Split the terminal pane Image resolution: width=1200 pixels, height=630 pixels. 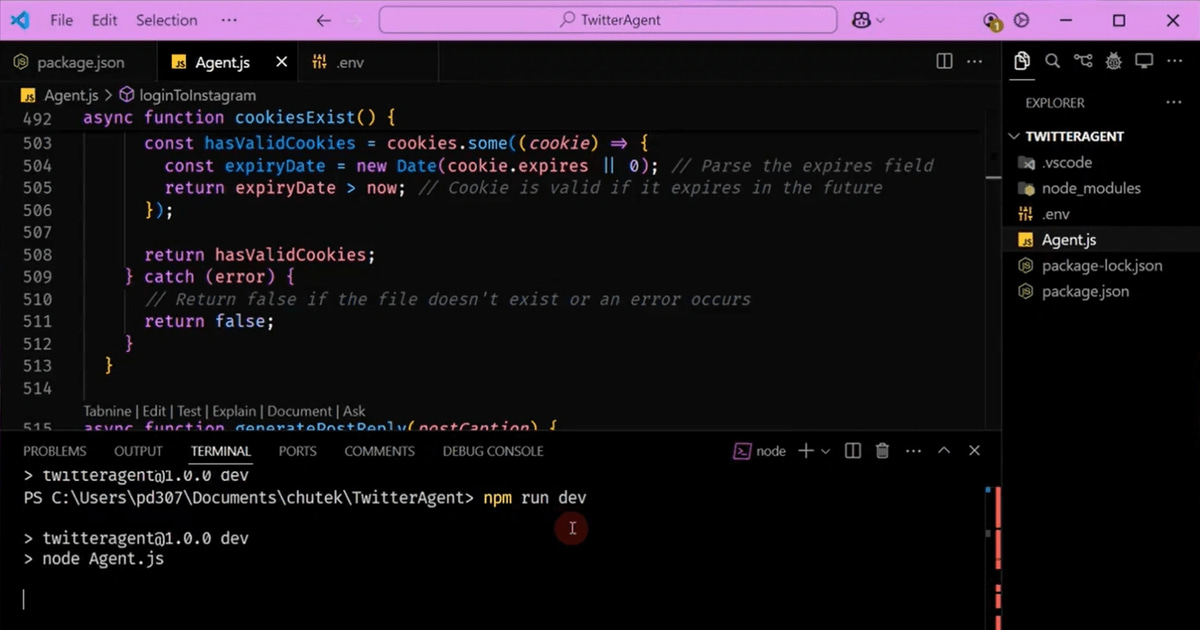[x=853, y=451]
